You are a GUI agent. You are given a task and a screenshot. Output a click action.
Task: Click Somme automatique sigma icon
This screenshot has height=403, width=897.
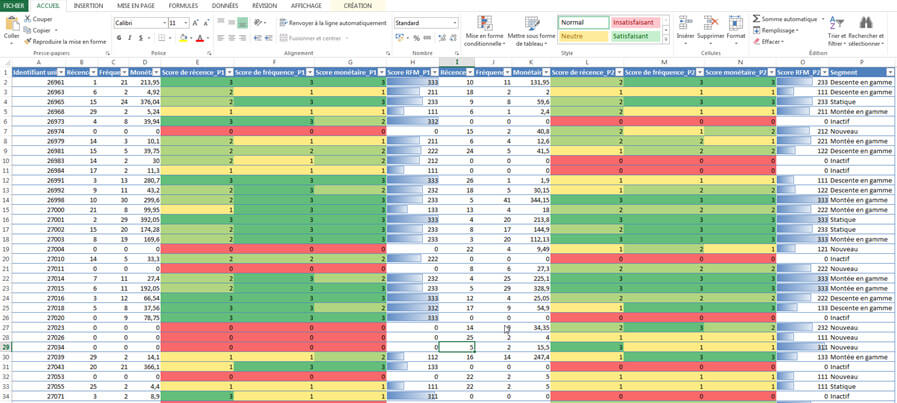click(757, 19)
